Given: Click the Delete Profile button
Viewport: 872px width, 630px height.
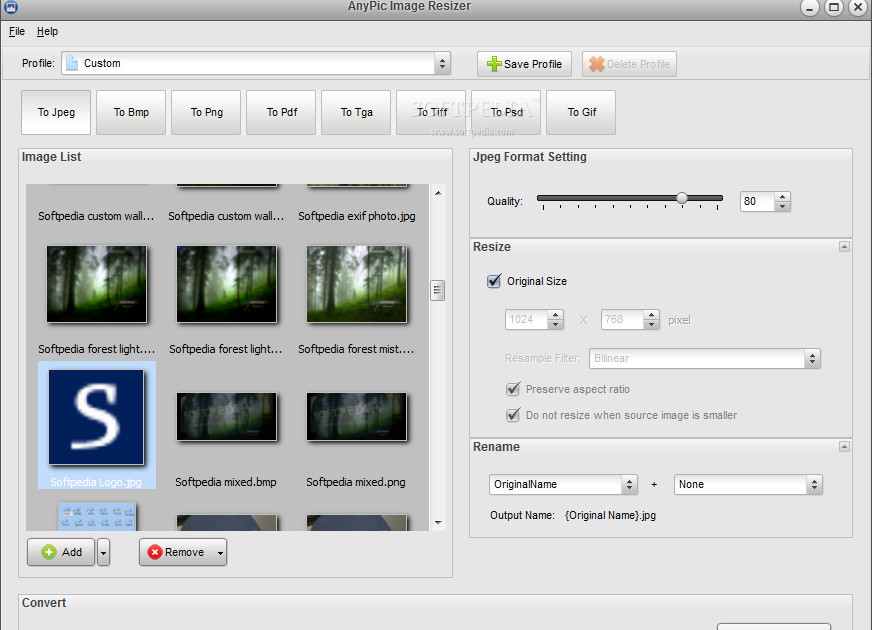Looking at the screenshot, I should tap(629, 64).
